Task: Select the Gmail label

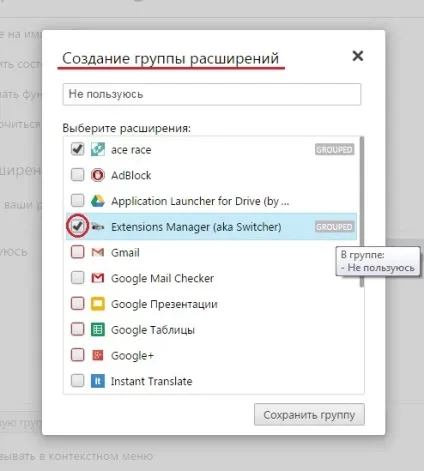Action: tap(125, 253)
